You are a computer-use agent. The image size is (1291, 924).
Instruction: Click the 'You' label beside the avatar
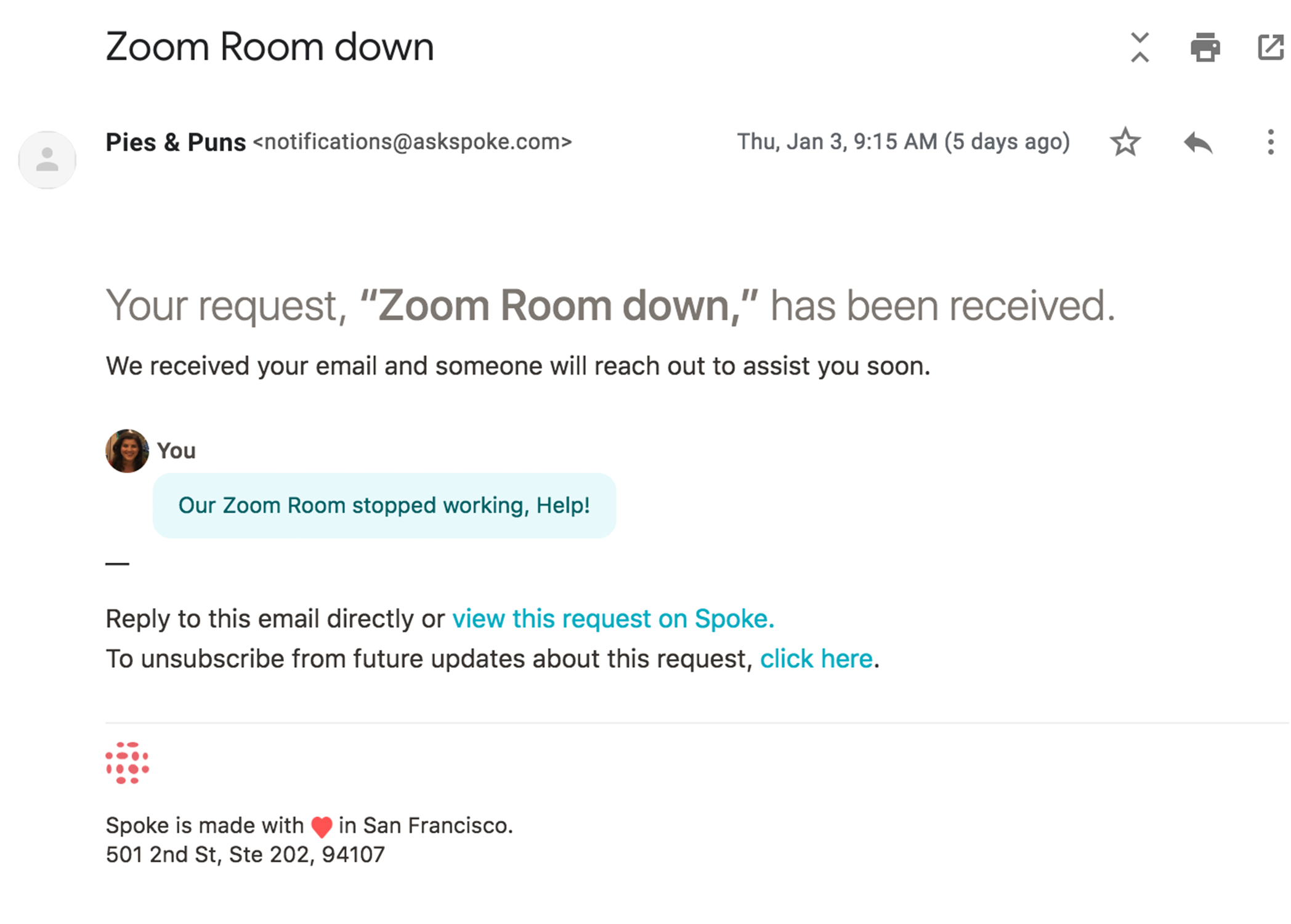pos(176,451)
